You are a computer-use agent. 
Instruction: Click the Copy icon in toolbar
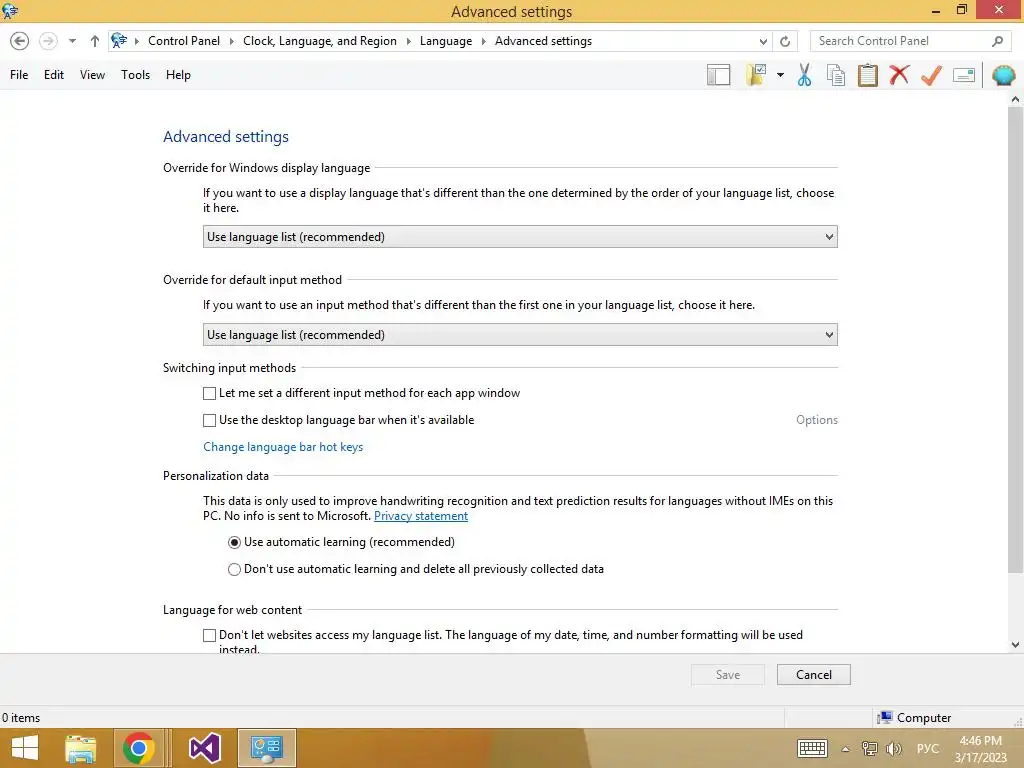coord(836,75)
